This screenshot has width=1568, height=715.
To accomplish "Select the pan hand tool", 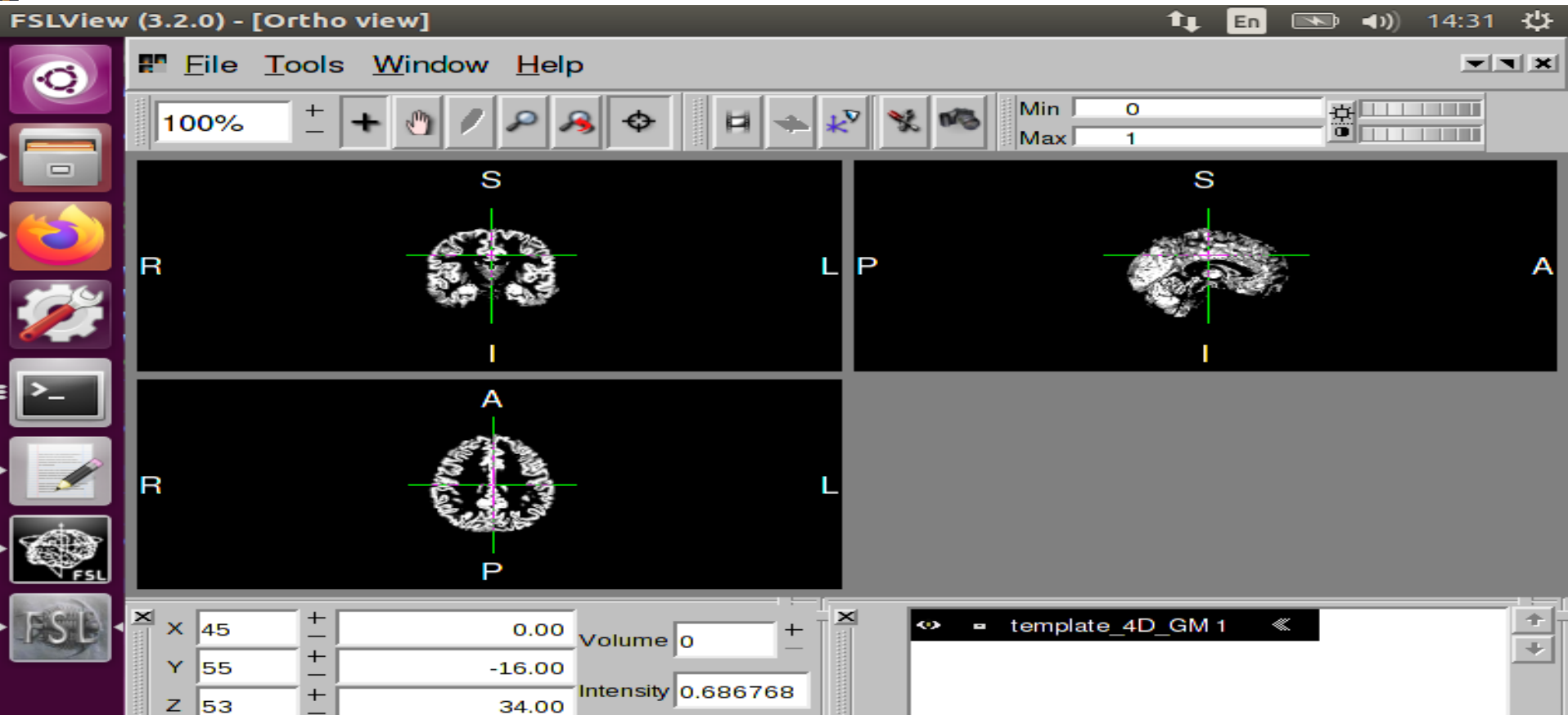I will click(418, 123).
